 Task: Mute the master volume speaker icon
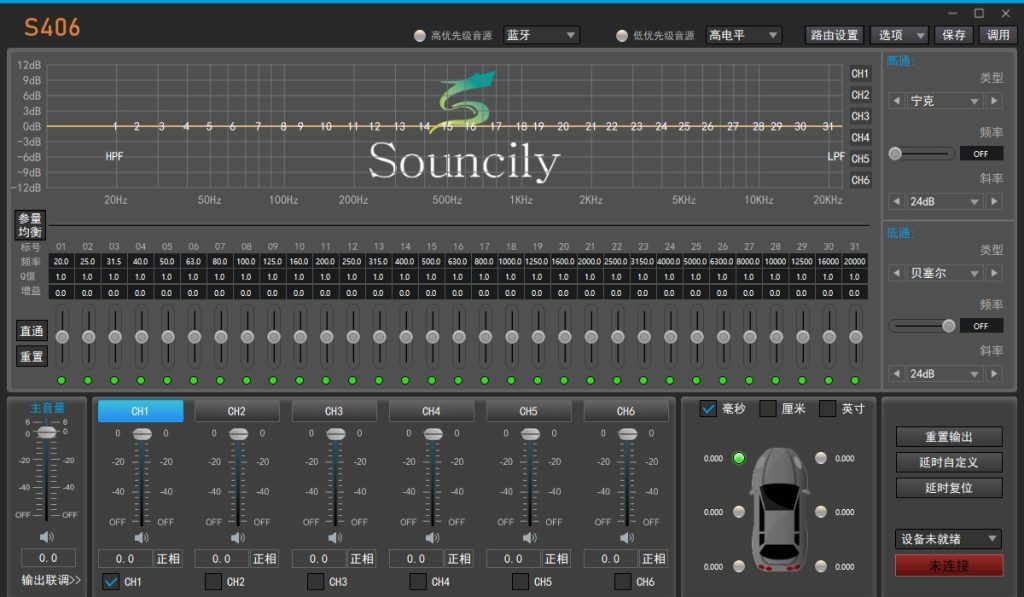[46, 537]
